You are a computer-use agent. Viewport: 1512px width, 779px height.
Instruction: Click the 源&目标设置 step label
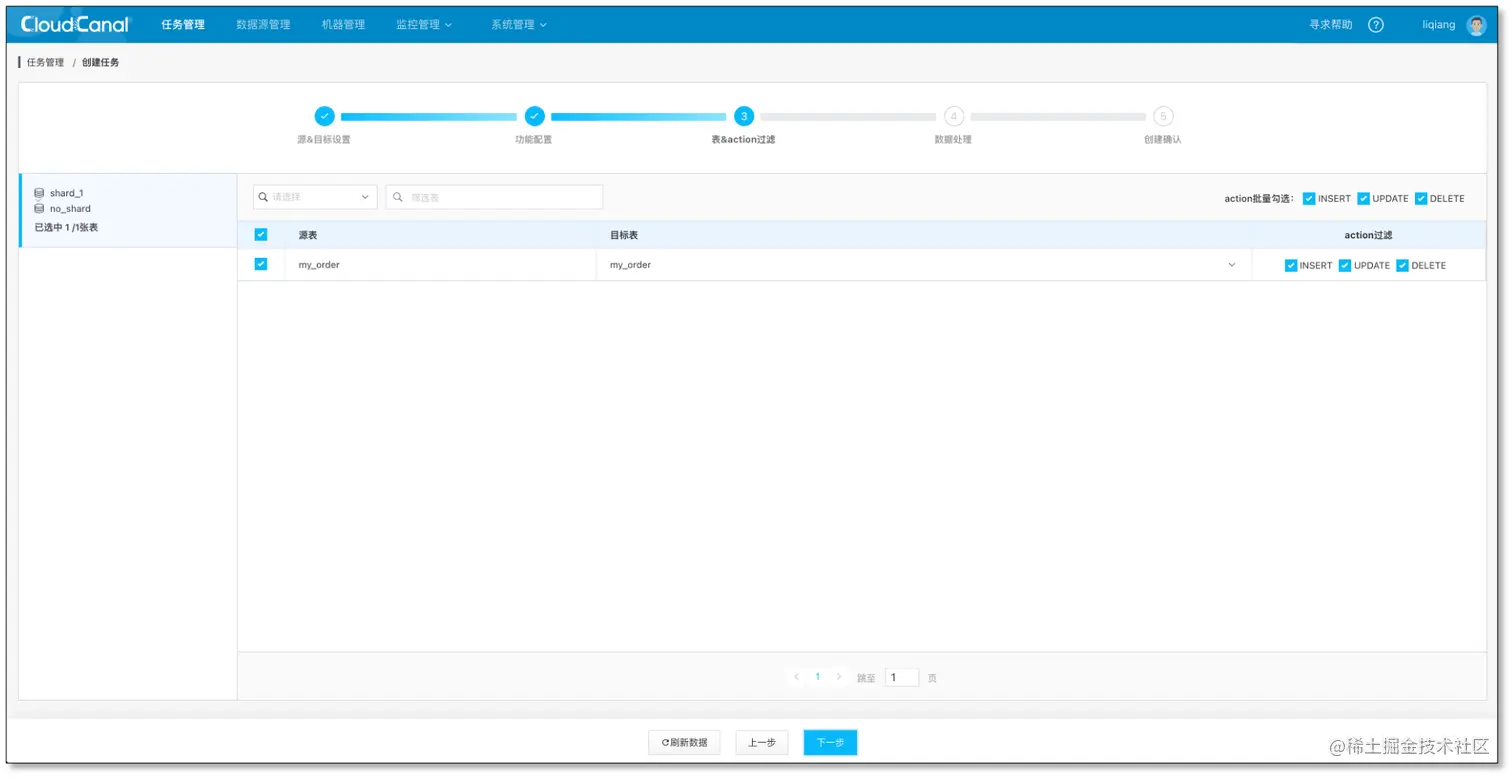324,139
